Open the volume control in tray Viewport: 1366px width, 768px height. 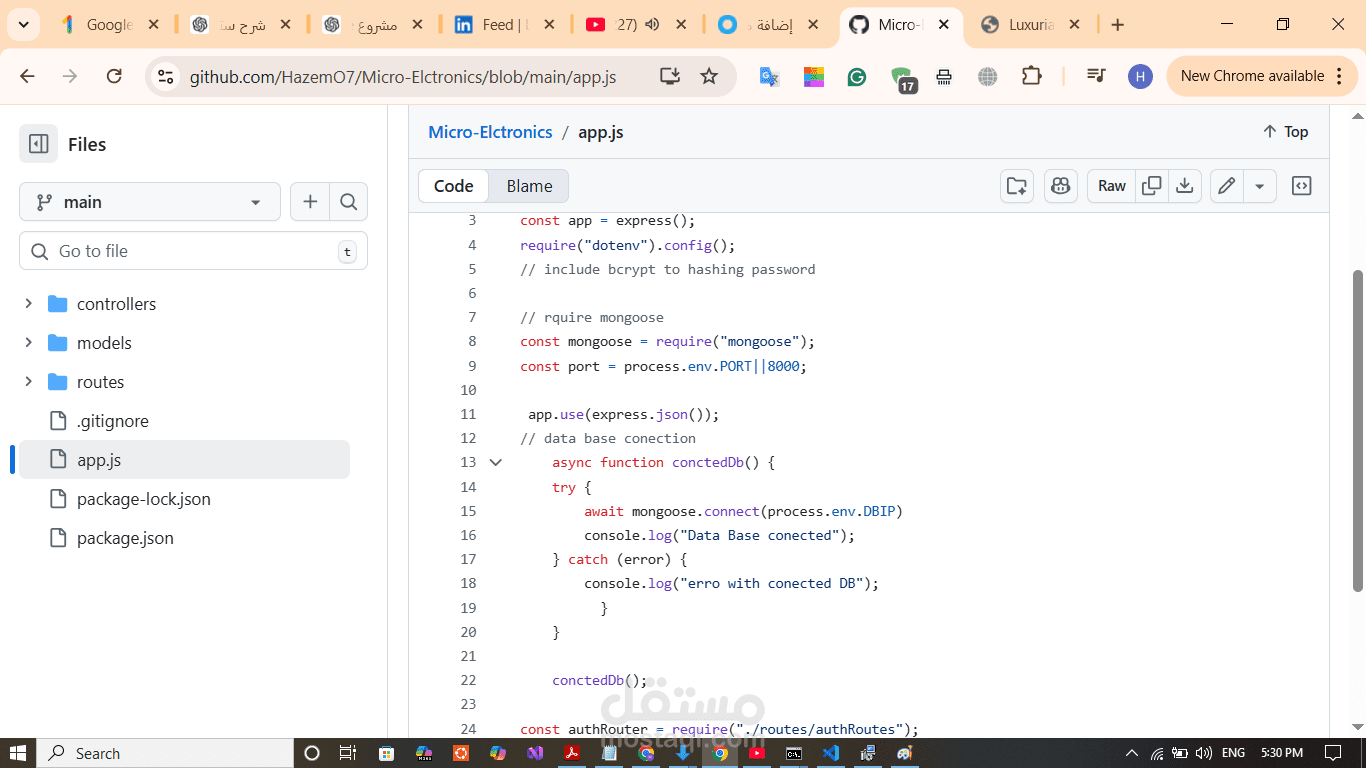(x=1204, y=753)
